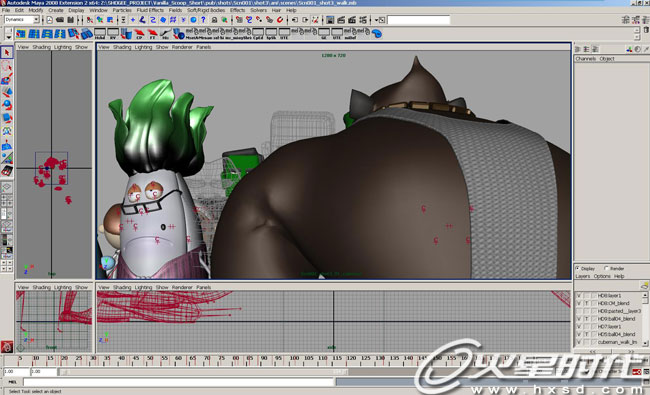Click the FT shelf button
The height and width of the screenshot is (395, 650).
point(153,34)
